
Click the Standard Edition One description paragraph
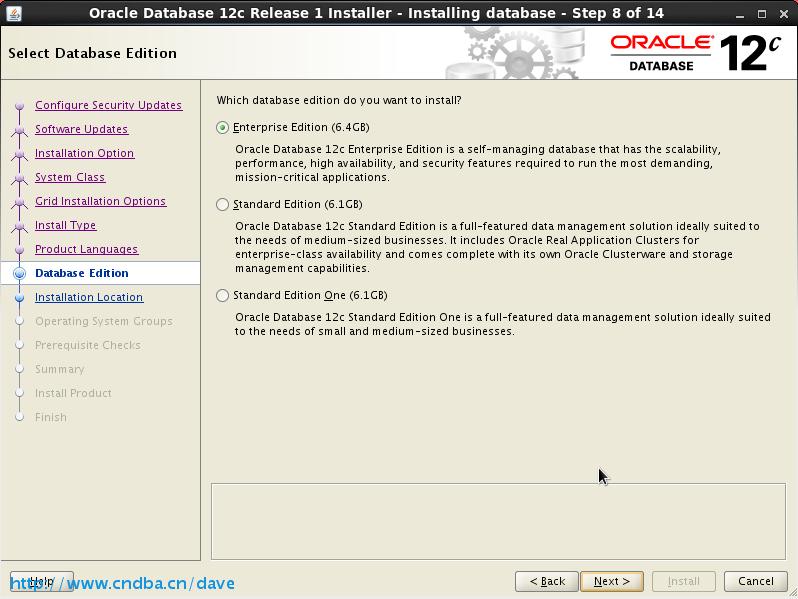503,324
